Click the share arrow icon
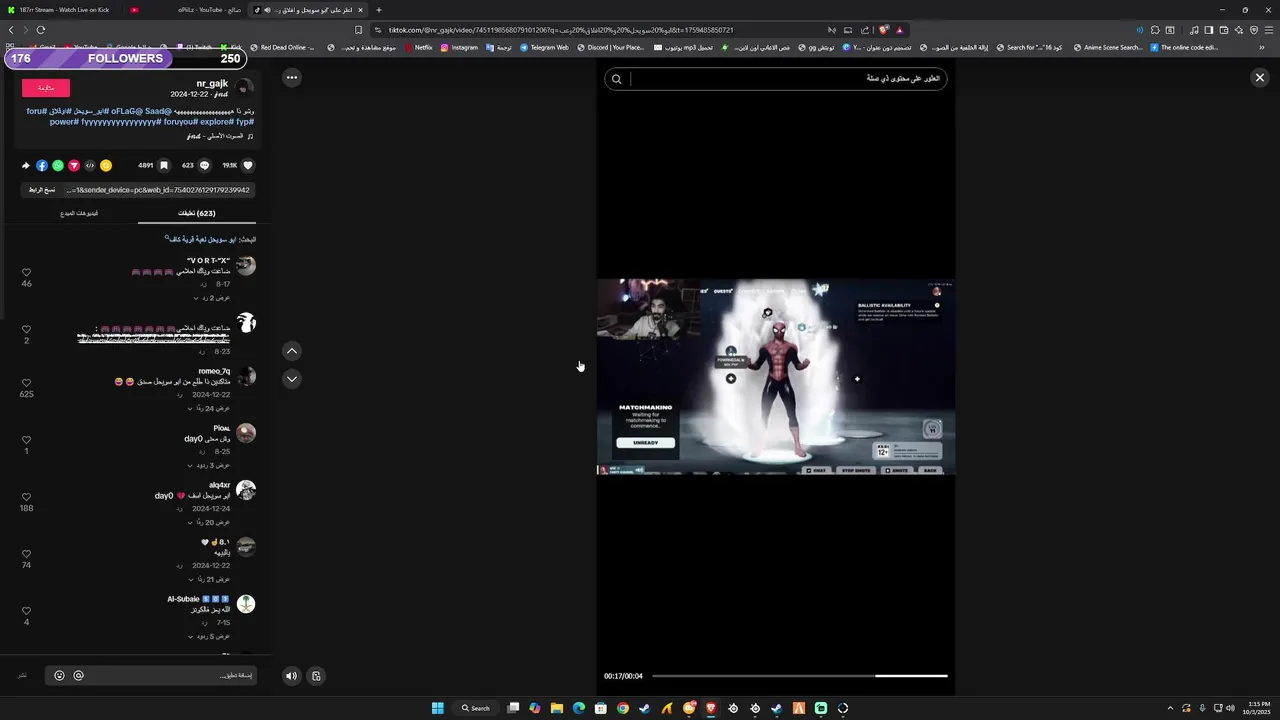Screen dimensions: 1280x720 pyautogui.click(x=26, y=165)
